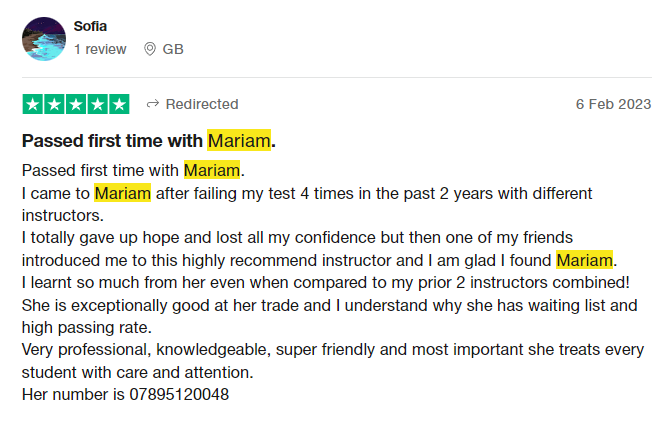Image resolution: width=663 pixels, height=422 pixels.
Task: Click the third green rating star
Action: pyautogui.click(x=76, y=104)
